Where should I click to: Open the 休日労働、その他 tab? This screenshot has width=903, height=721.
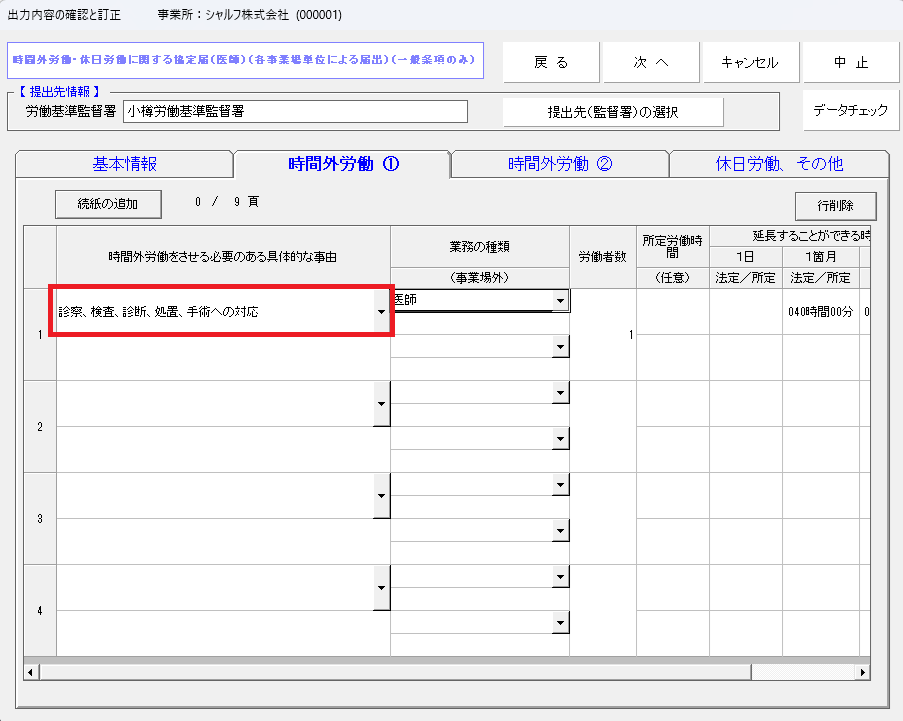point(779,164)
